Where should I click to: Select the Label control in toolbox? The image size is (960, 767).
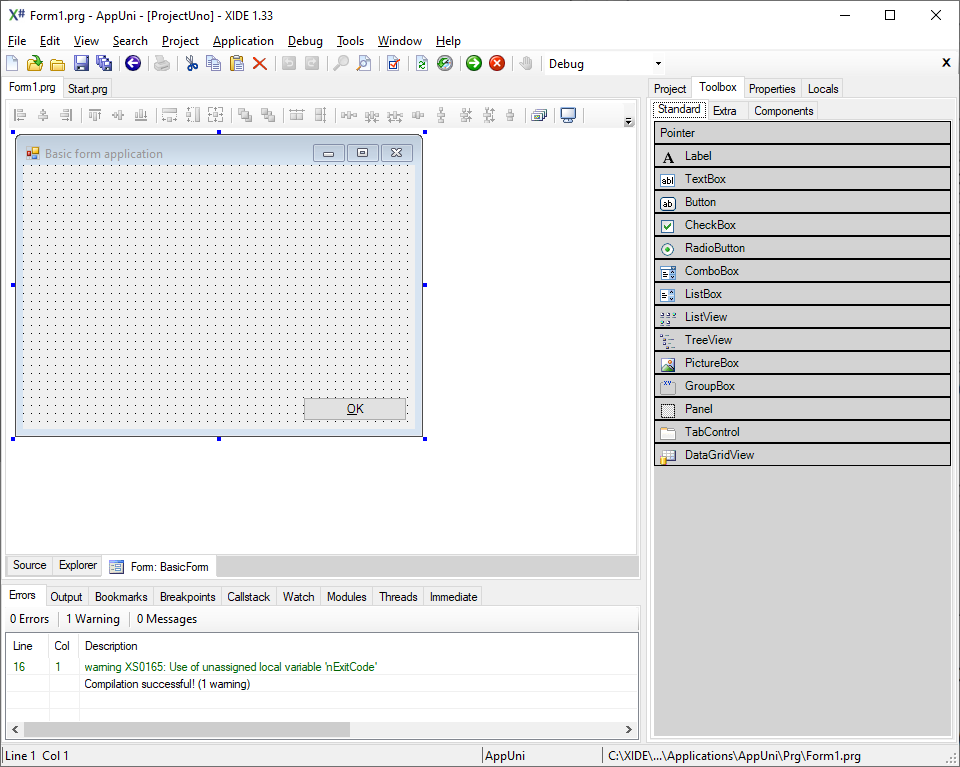point(802,156)
